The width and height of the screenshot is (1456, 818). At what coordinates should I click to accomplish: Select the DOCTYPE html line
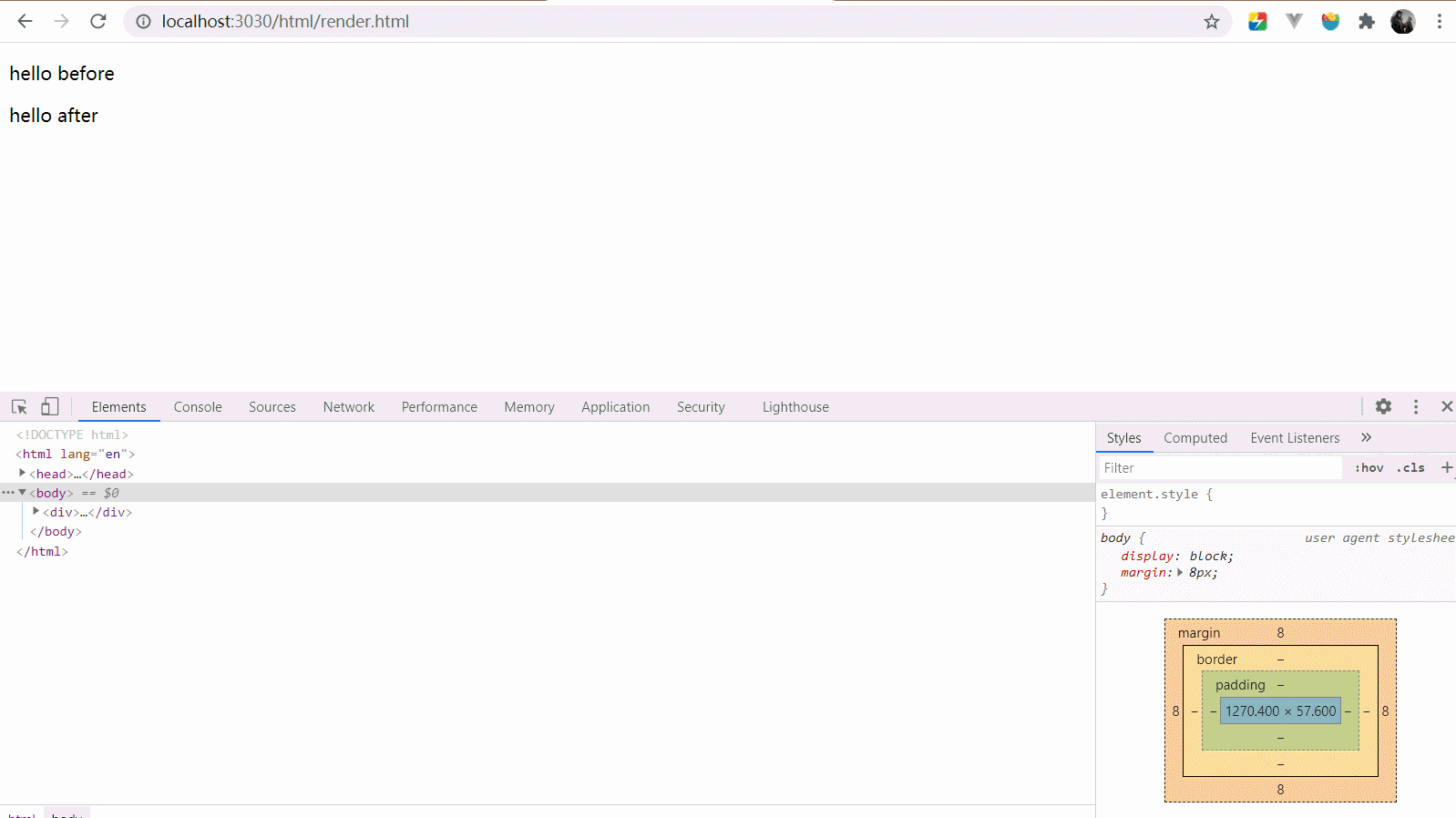[72, 435]
